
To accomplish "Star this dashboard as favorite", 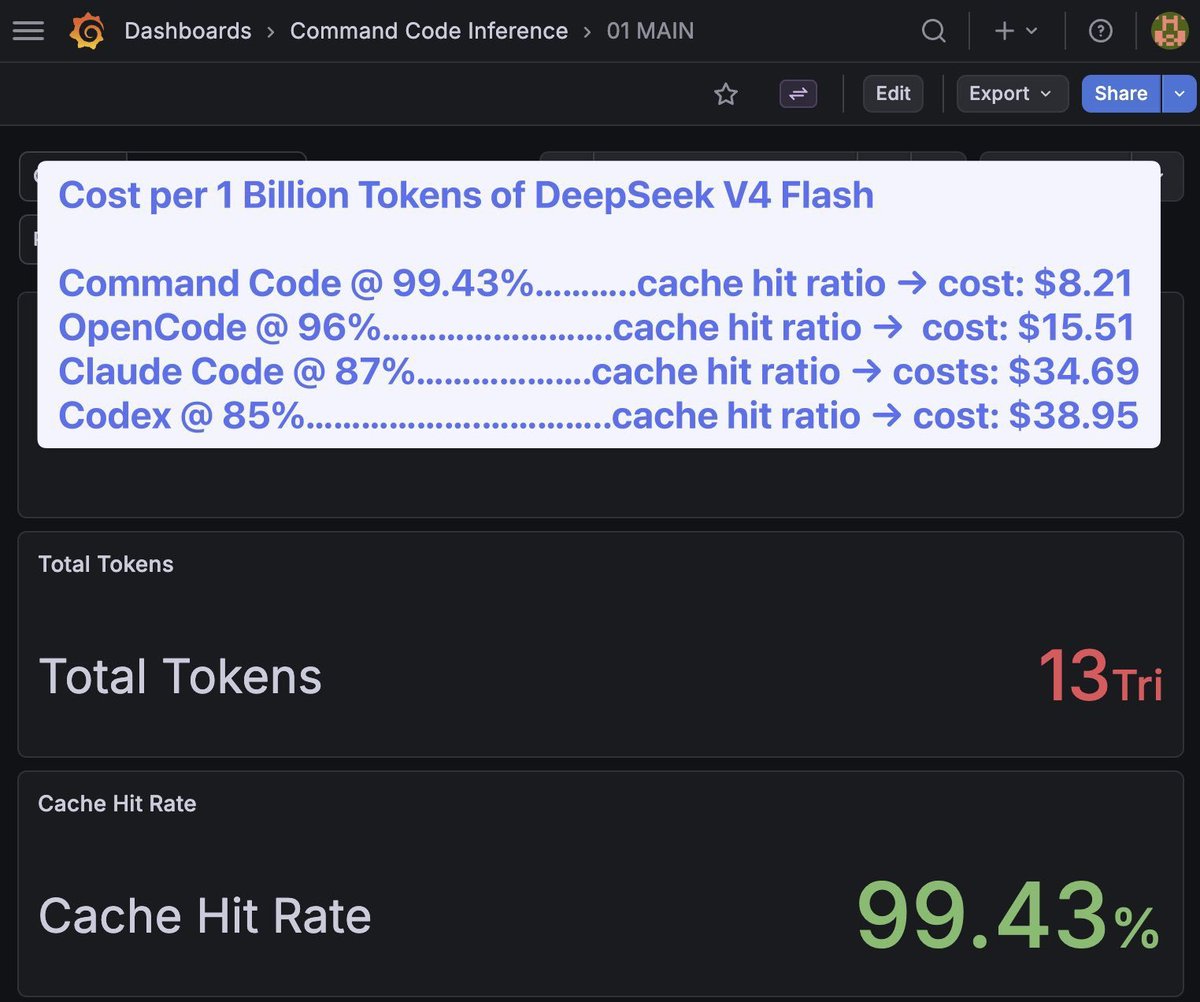I will click(x=725, y=94).
